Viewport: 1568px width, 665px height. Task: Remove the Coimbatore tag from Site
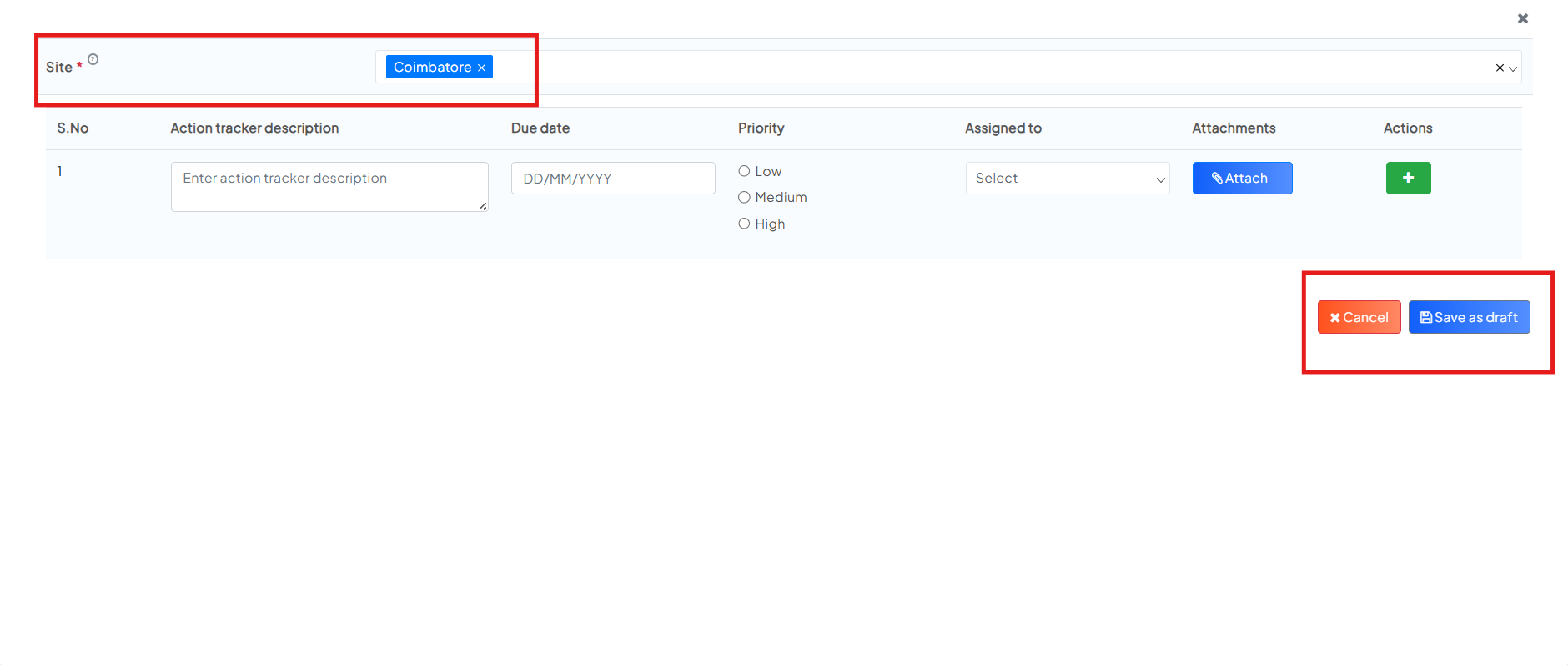click(x=481, y=68)
